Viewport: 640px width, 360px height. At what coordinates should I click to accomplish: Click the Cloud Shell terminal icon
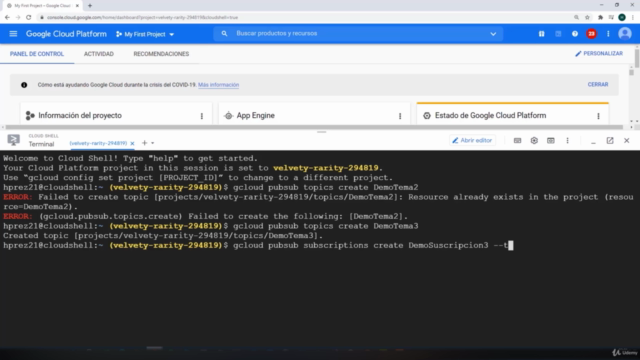pos(13,140)
